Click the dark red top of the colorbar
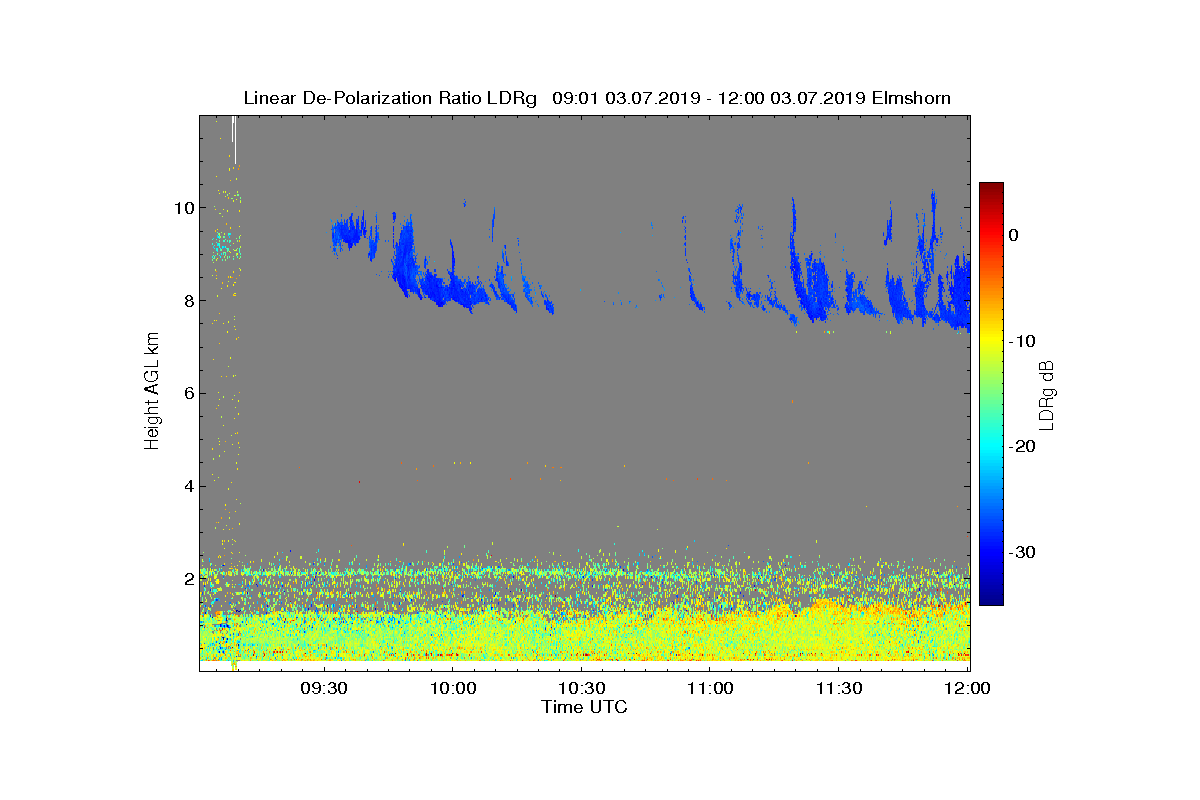 (991, 189)
